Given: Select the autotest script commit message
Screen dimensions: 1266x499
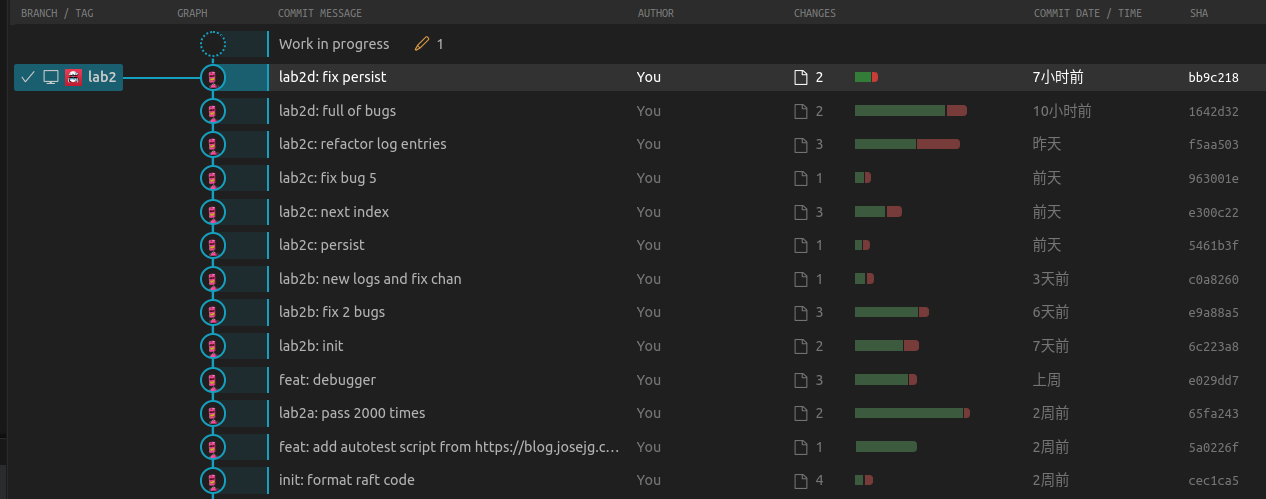Looking at the screenshot, I should pos(449,447).
